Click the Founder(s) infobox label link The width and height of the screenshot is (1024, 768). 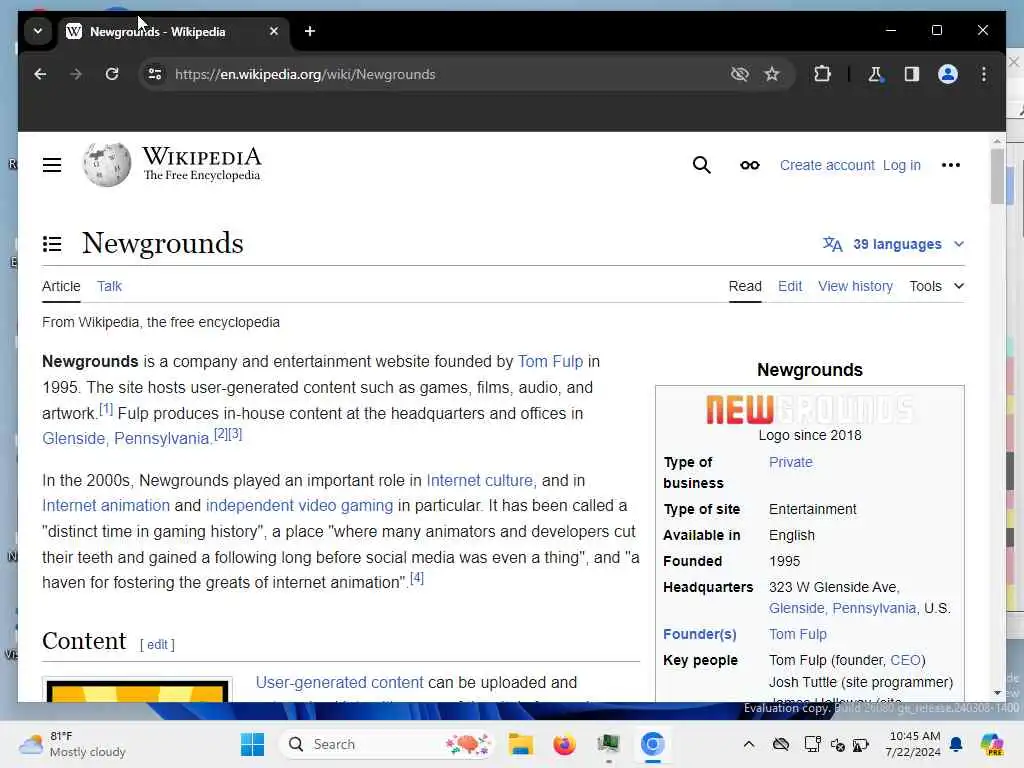(699, 634)
